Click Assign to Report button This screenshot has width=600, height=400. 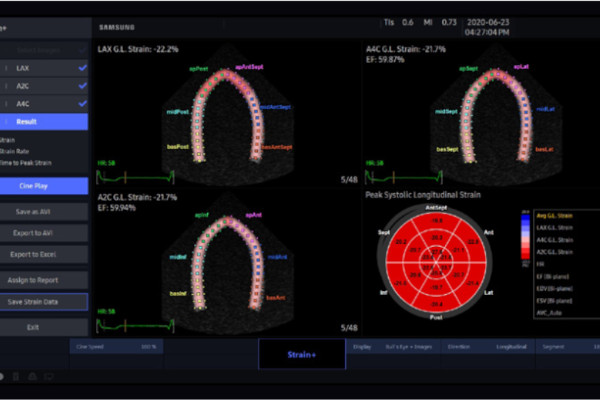coord(44,279)
